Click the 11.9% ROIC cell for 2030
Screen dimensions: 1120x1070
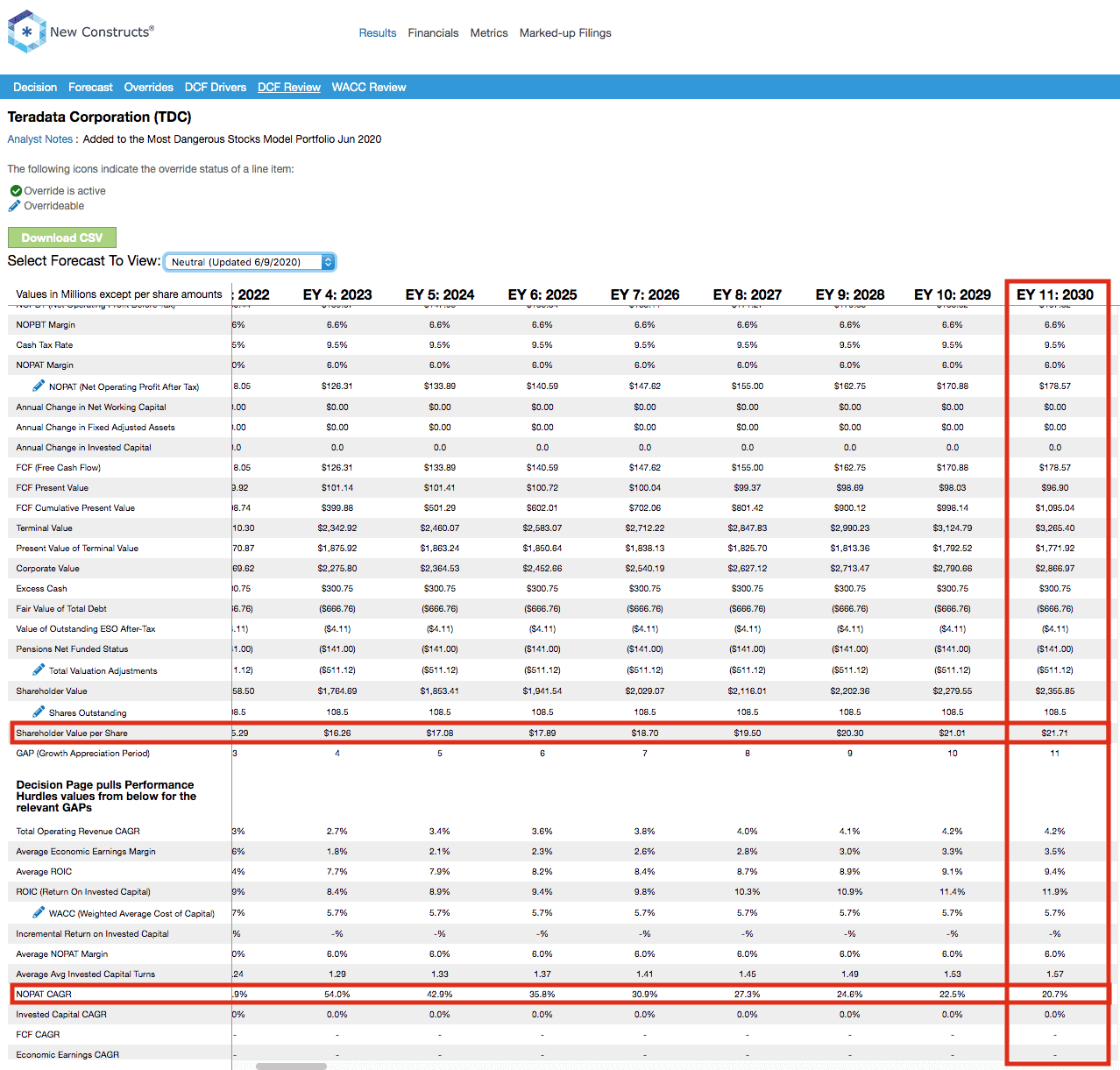pos(1055,891)
